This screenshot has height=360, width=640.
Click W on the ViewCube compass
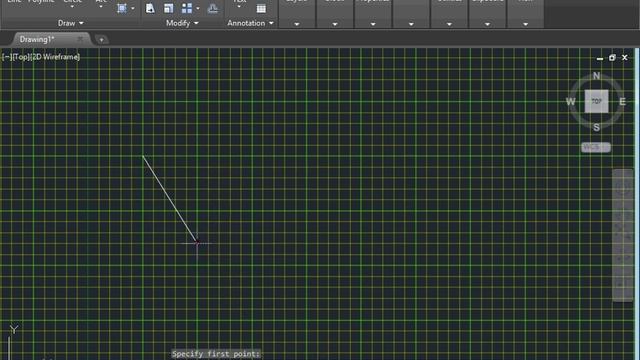click(570, 102)
